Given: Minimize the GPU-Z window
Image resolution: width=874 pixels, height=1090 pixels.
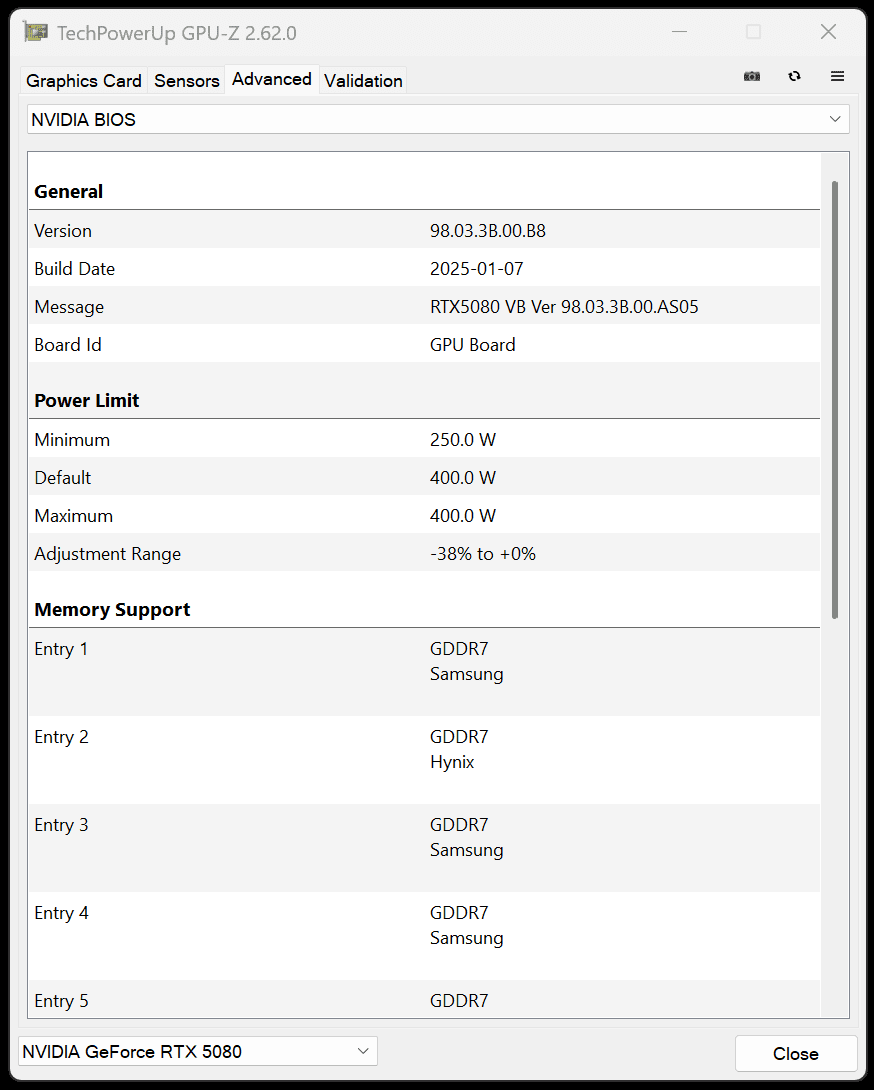Looking at the screenshot, I should tap(679, 32).
